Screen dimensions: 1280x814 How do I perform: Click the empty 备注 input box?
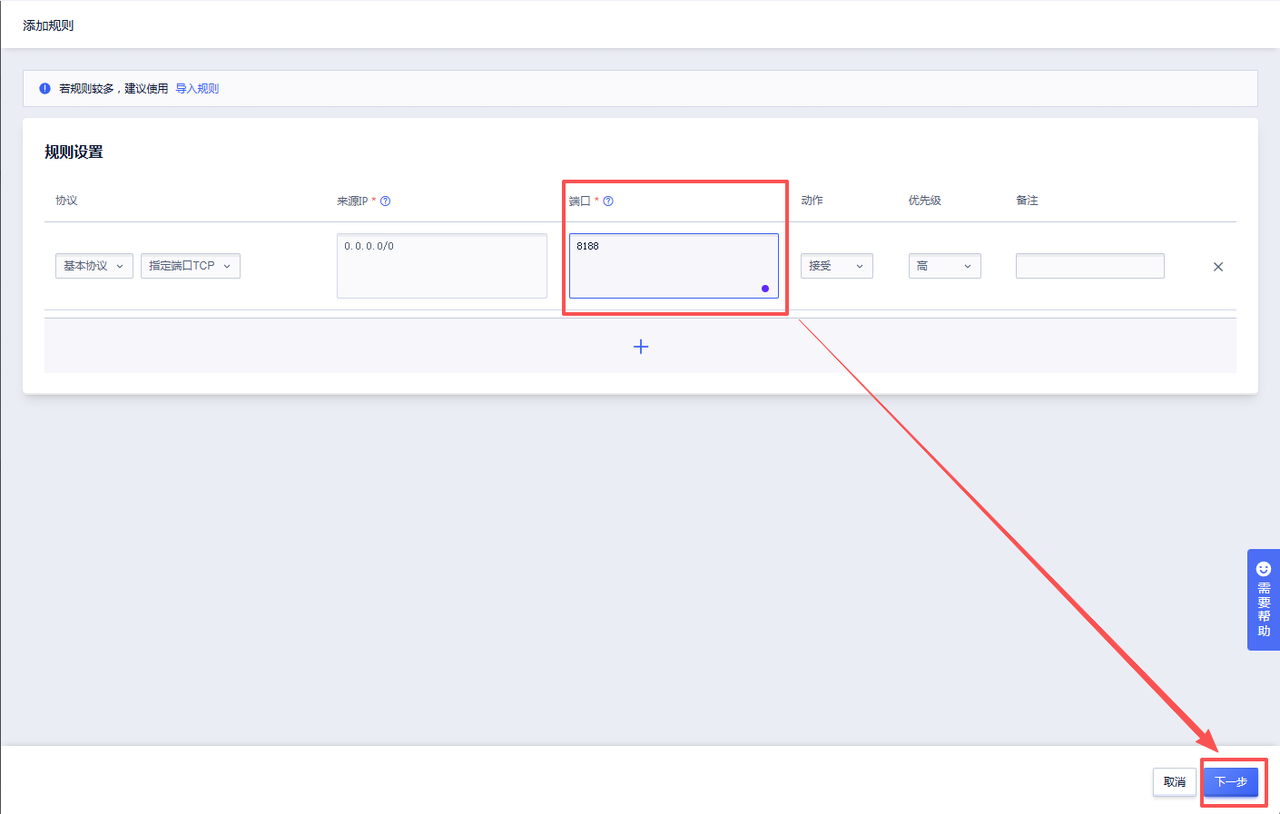(x=1090, y=266)
